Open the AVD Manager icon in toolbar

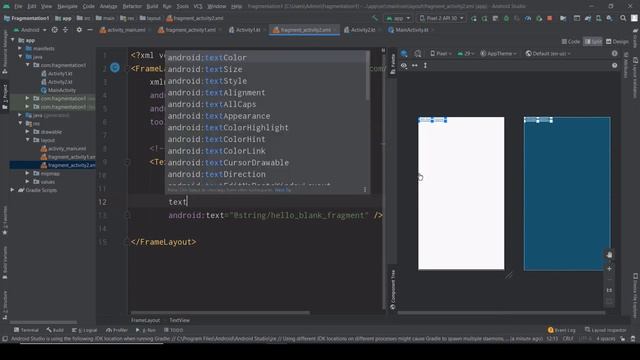(599, 18)
